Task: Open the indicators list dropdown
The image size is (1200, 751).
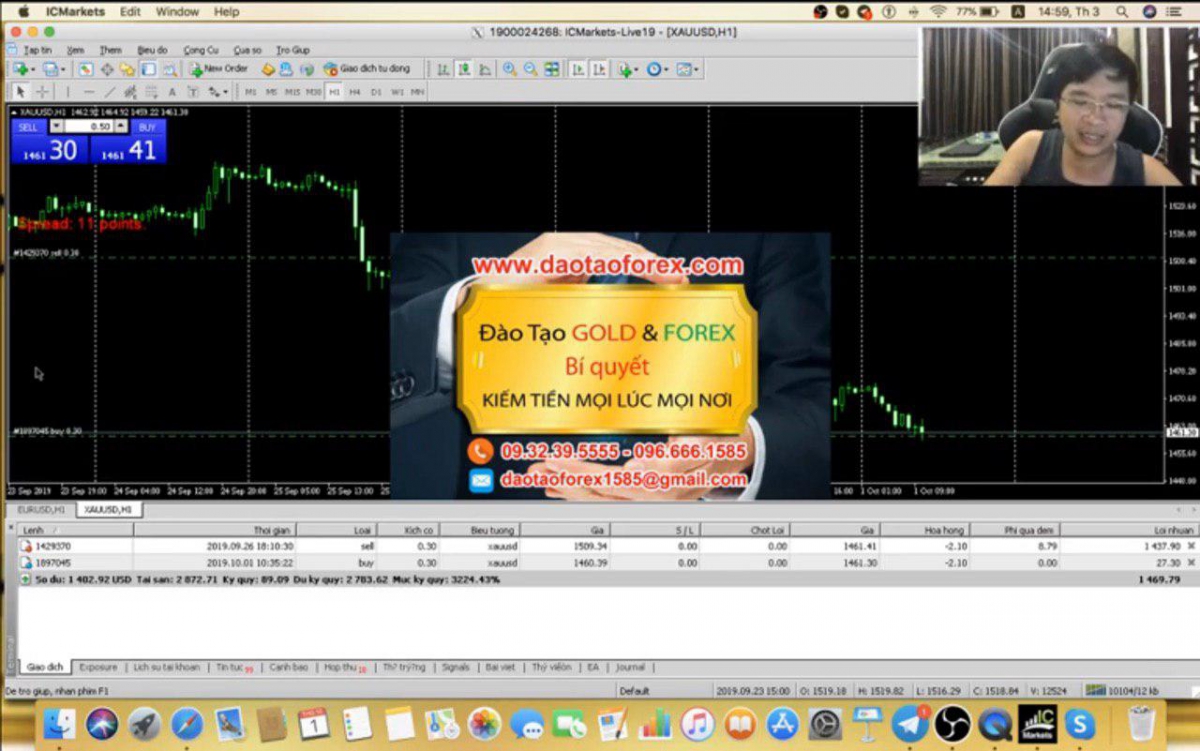Action: (629, 69)
